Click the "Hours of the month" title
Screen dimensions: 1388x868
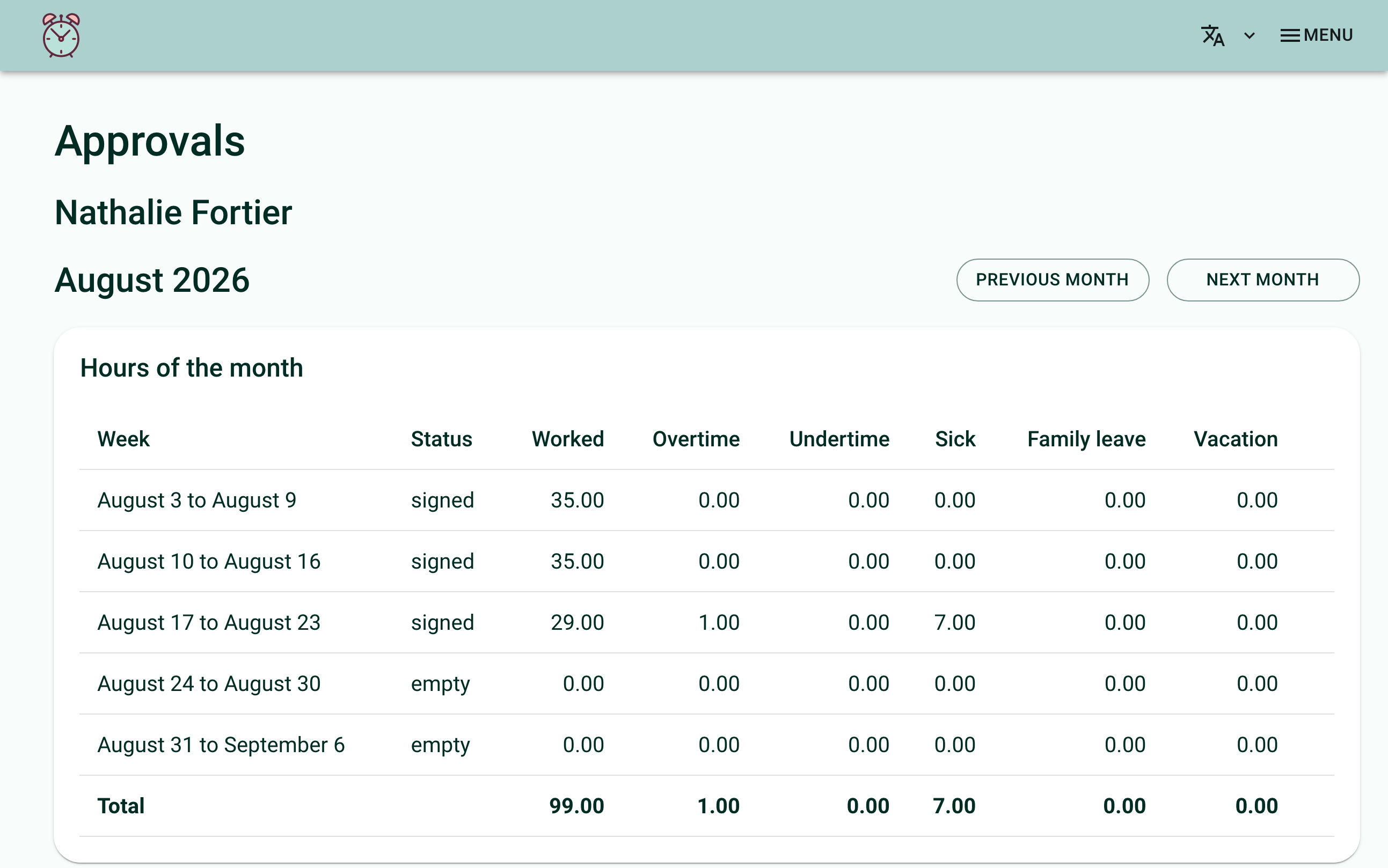click(192, 368)
